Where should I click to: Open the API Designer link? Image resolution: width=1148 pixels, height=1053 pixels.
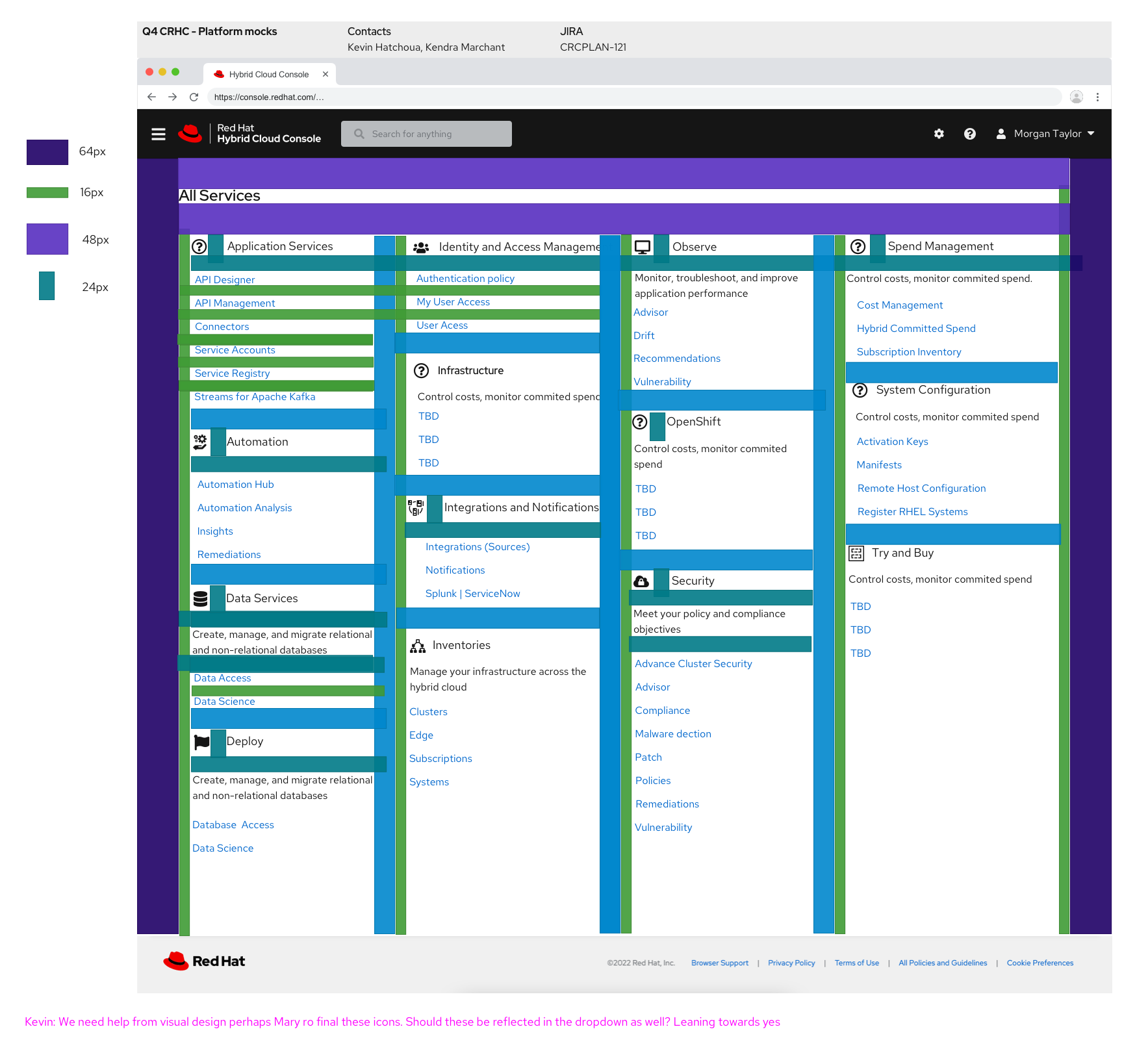(225, 279)
